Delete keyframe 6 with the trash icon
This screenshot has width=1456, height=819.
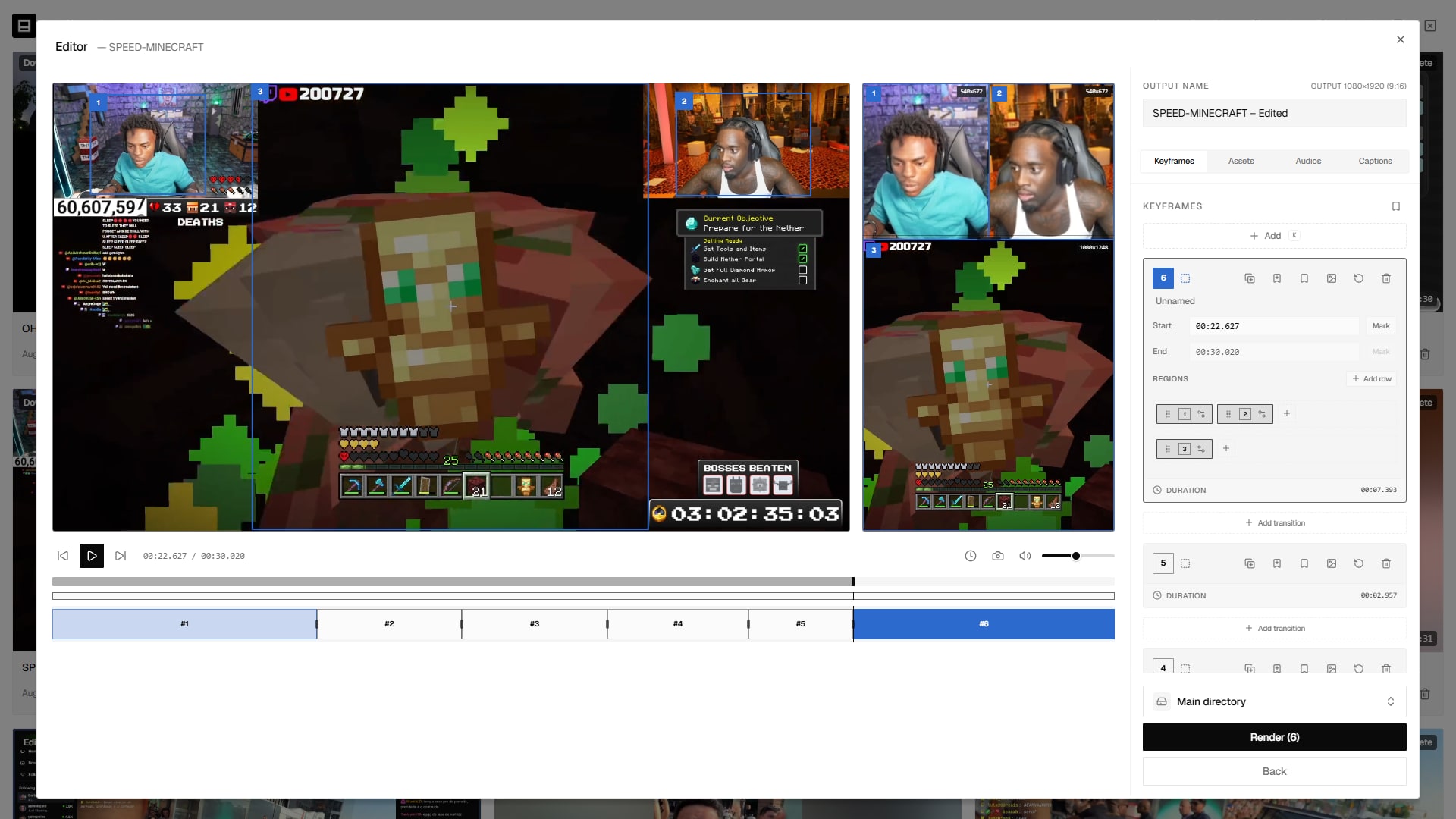[1386, 278]
